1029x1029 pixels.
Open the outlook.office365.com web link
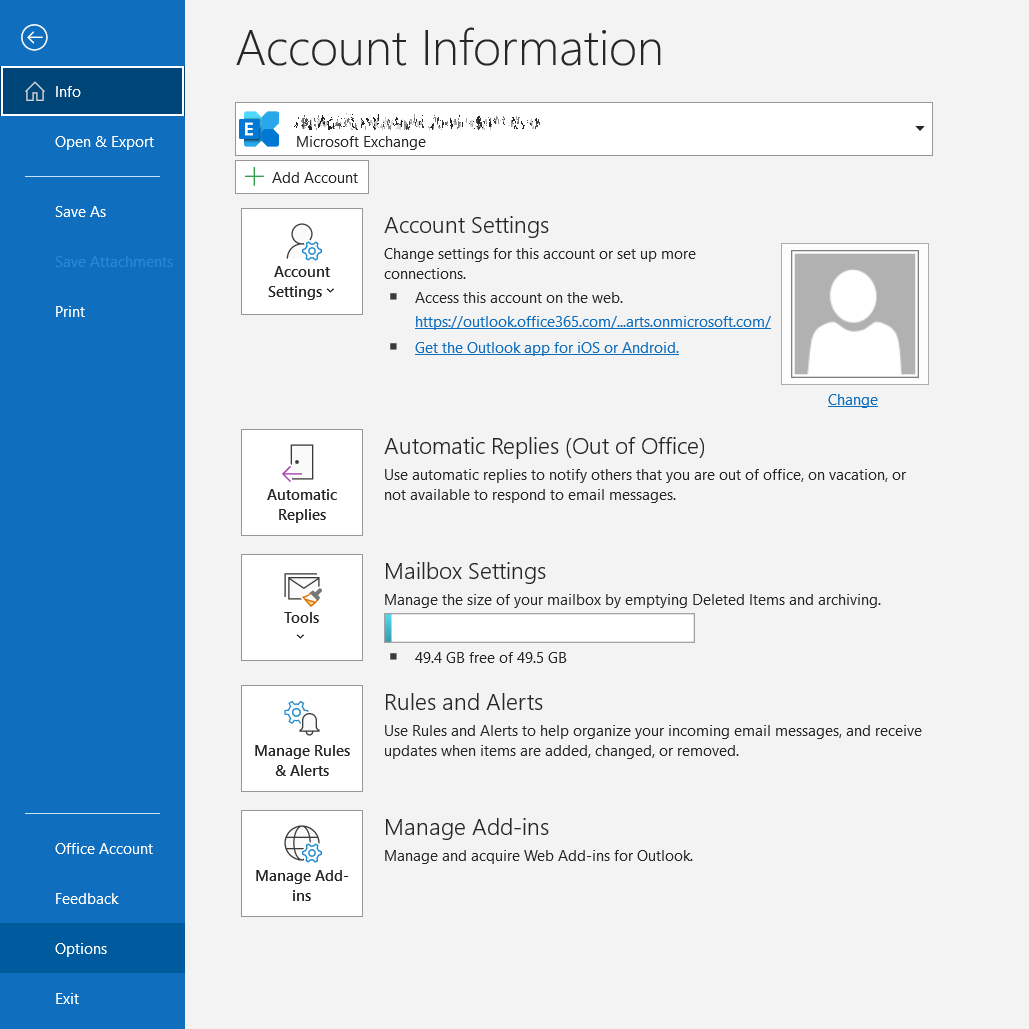pos(593,322)
